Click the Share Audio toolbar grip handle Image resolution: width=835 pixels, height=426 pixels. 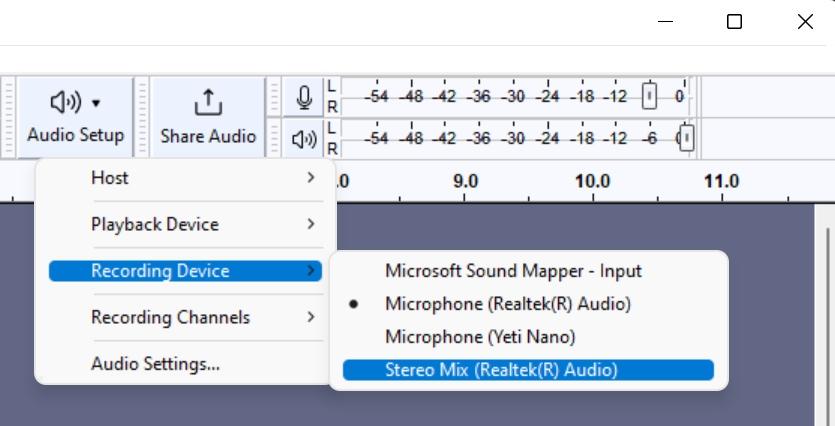(142, 117)
